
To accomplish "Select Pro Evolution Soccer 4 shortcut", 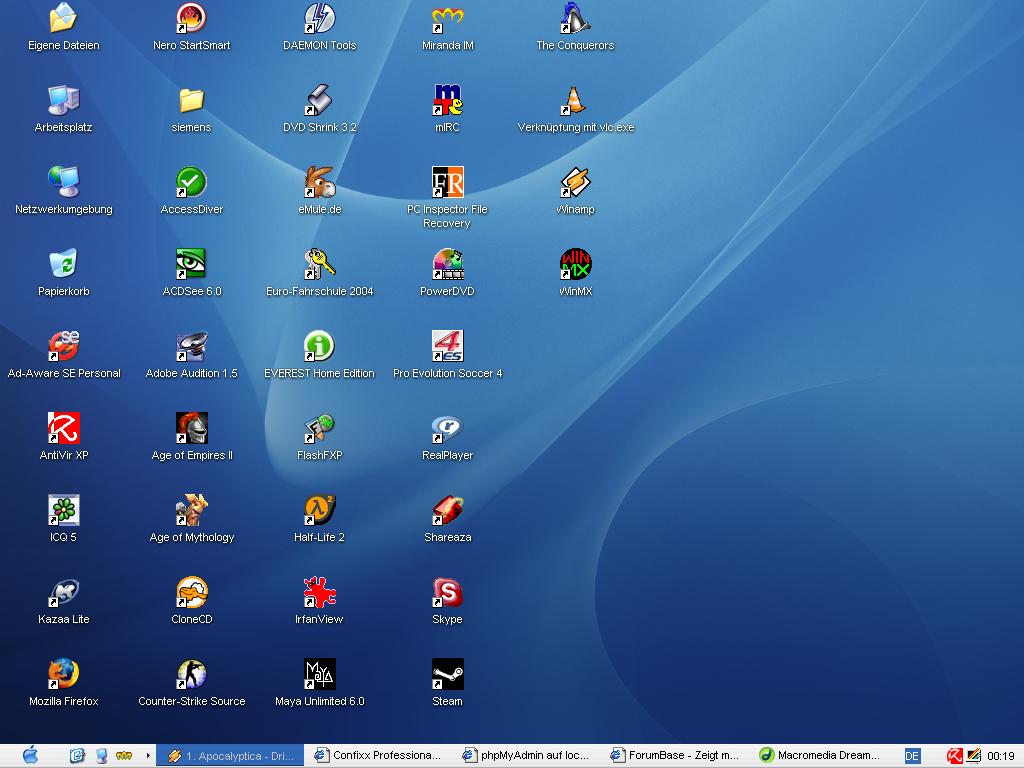I will click(447, 346).
